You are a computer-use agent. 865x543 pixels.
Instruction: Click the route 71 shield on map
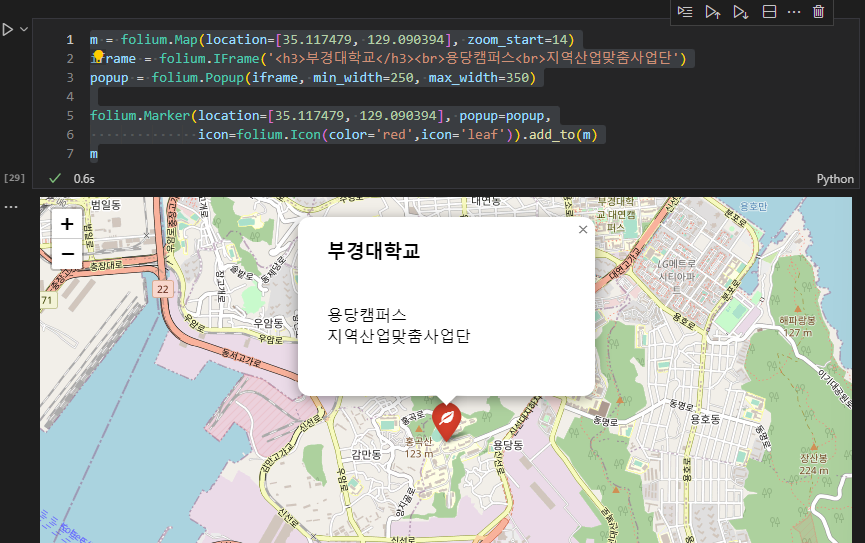[47, 300]
